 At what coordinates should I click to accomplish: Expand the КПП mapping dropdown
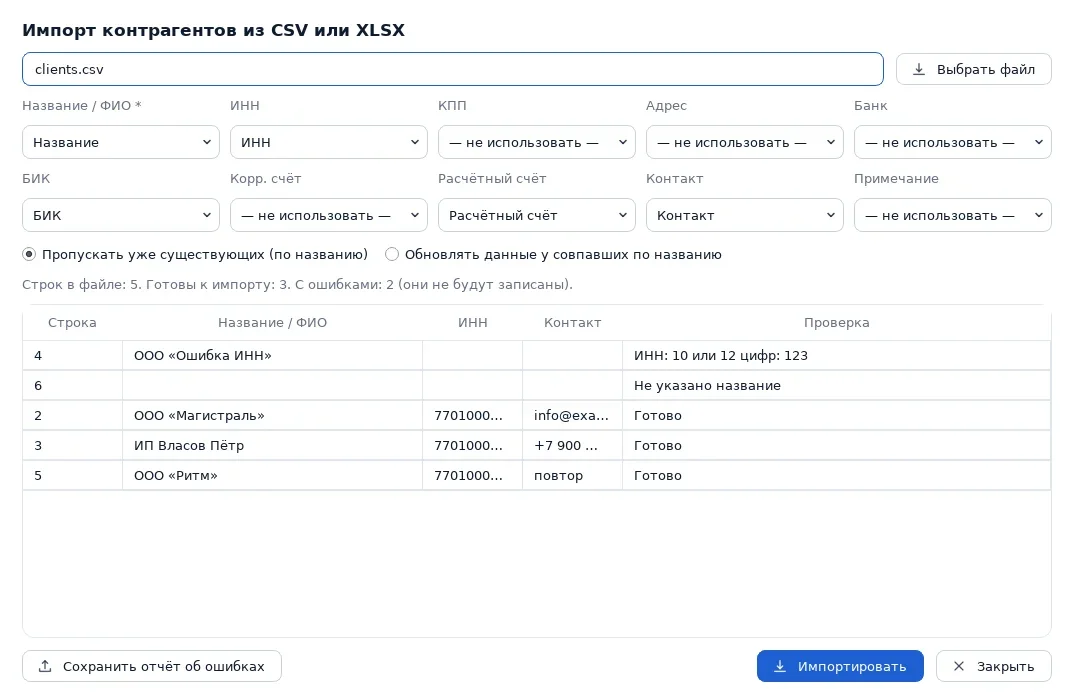536,142
